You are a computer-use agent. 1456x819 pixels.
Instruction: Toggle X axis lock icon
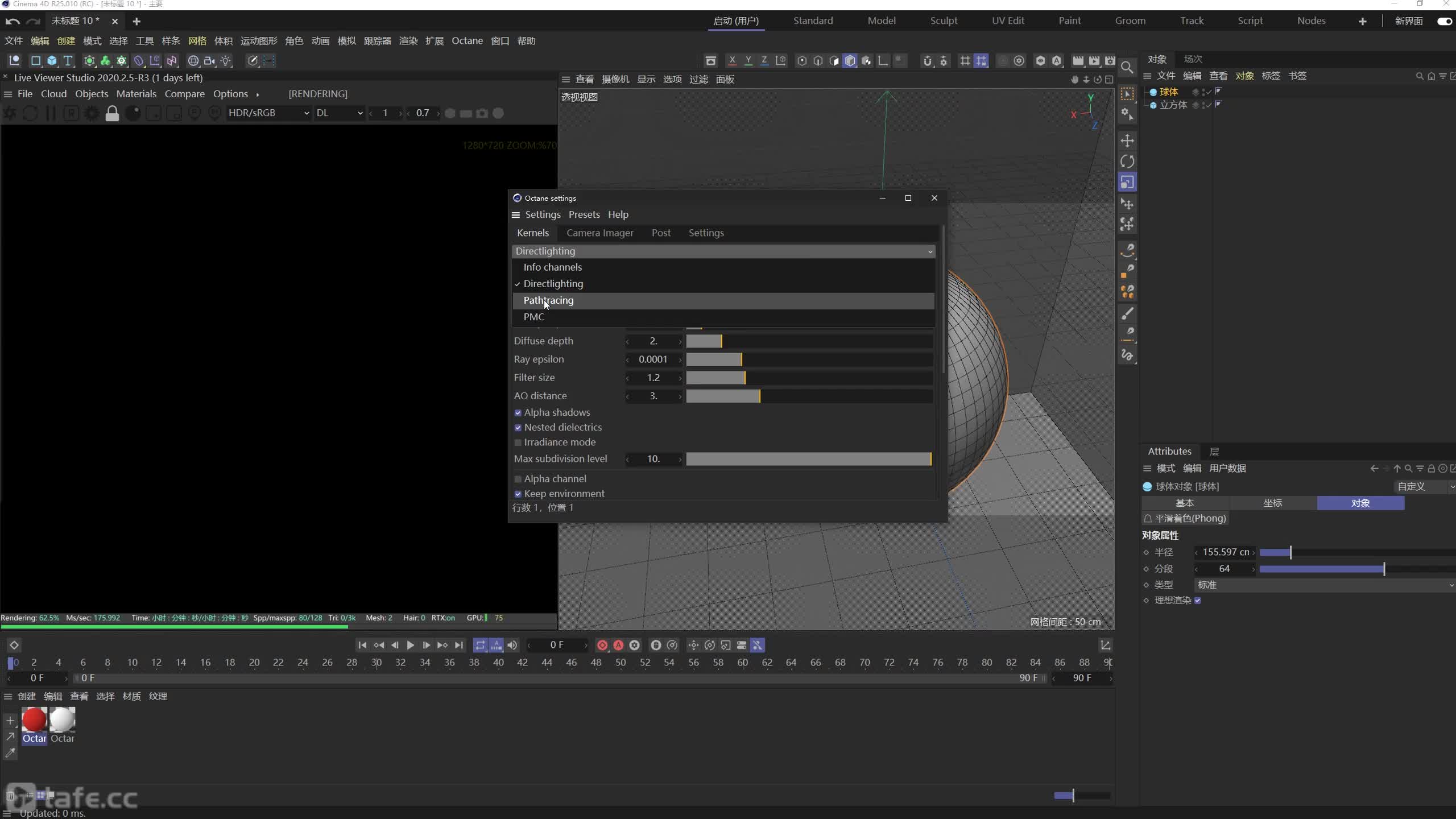732,61
